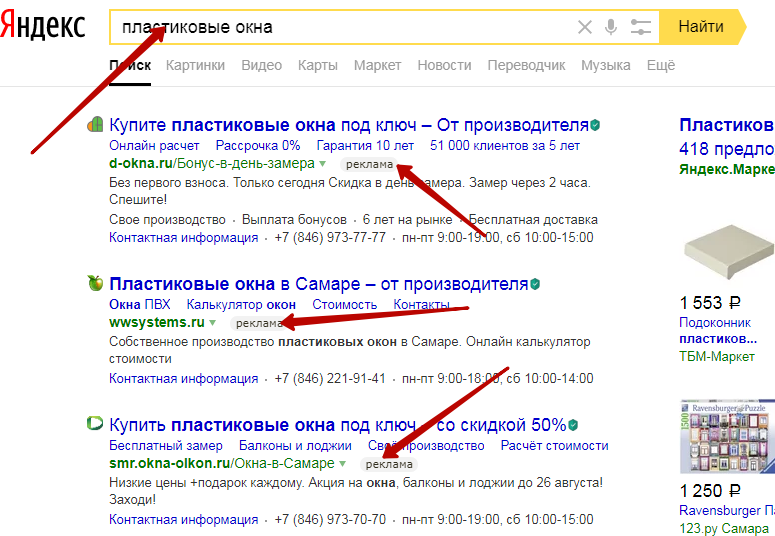
Task: Expand the arrow next to the smr.okna-olkon.ru URL
Action: 342,464
